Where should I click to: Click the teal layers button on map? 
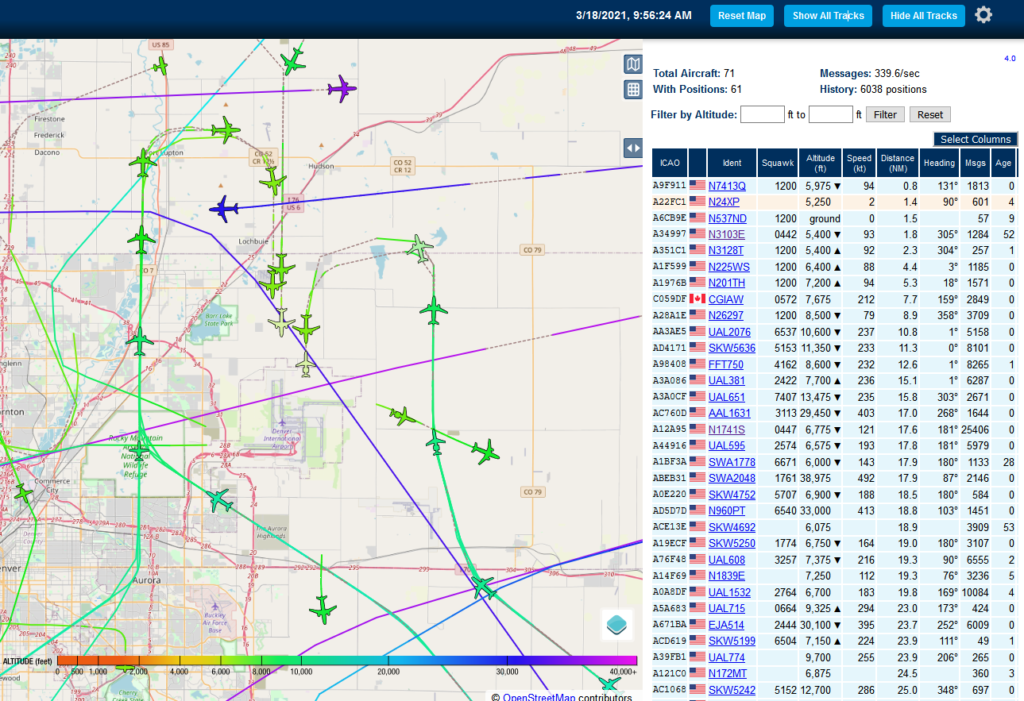616,625
